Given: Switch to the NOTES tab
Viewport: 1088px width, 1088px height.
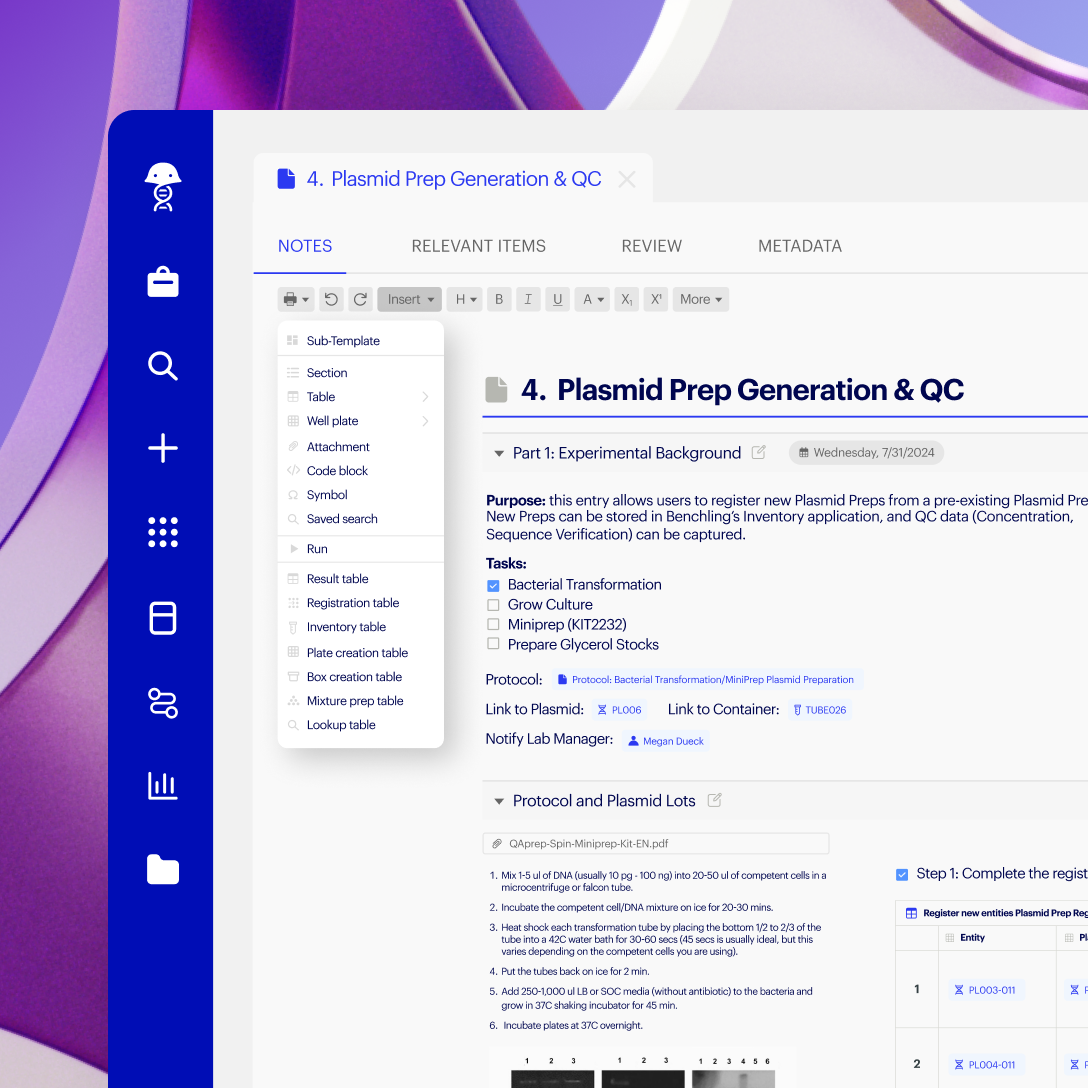Looking at the screenshot, I should pyautogui.click(x=305, y=246).
